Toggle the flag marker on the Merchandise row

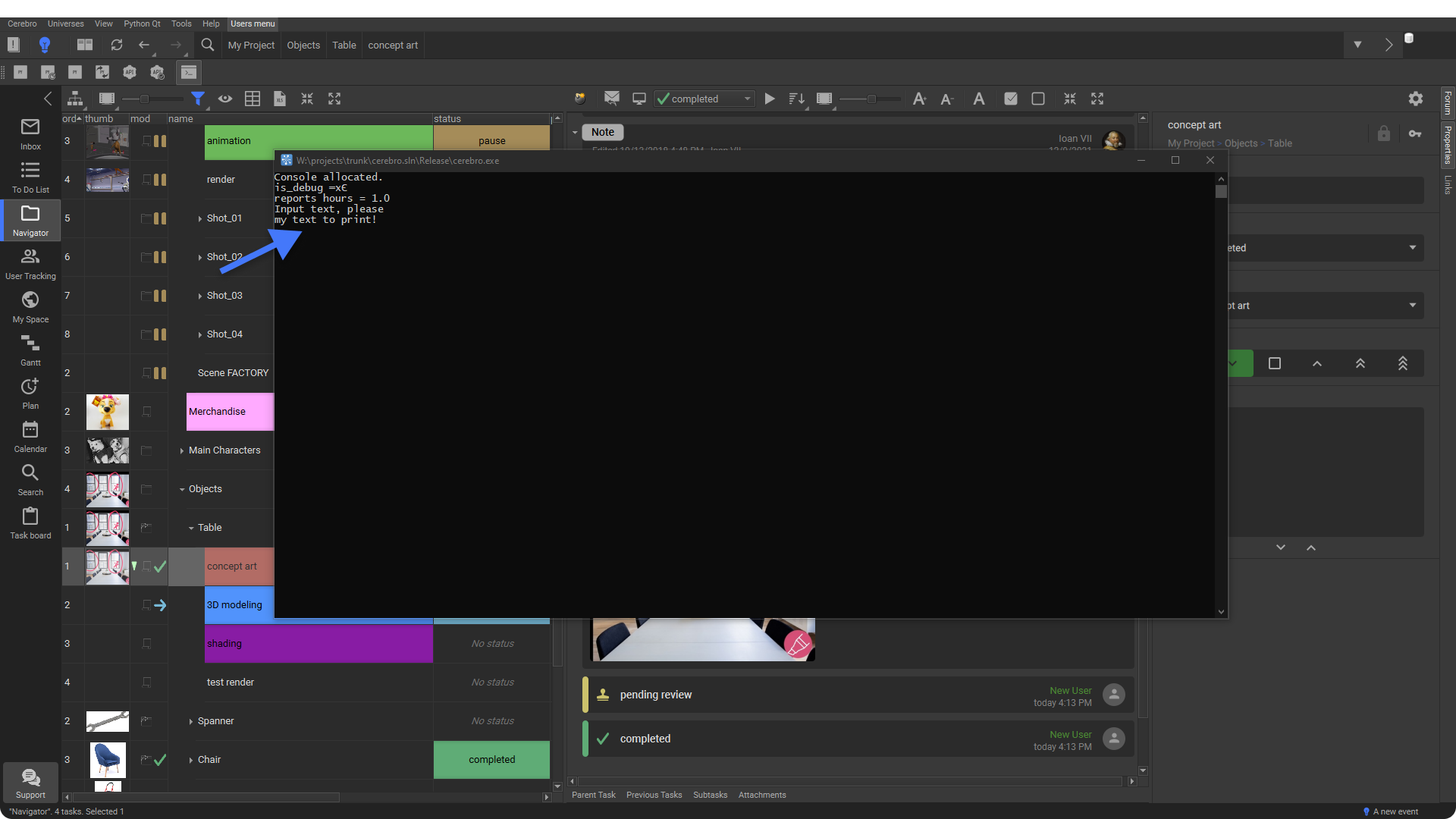pyautogui.click(x=147, y=412)
